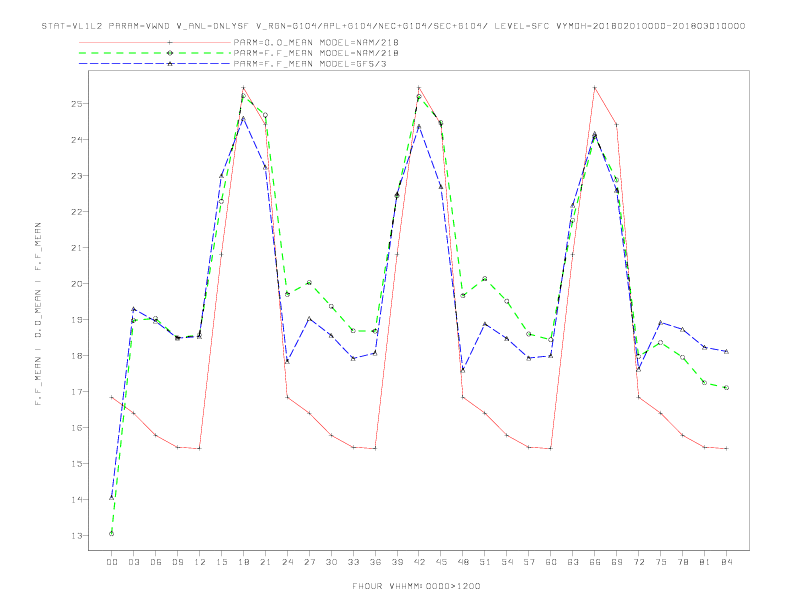Viewport: 792px width, 612px height.
Task: Click x-axis forecast hour label 03
Action: [x=133, y=562]
